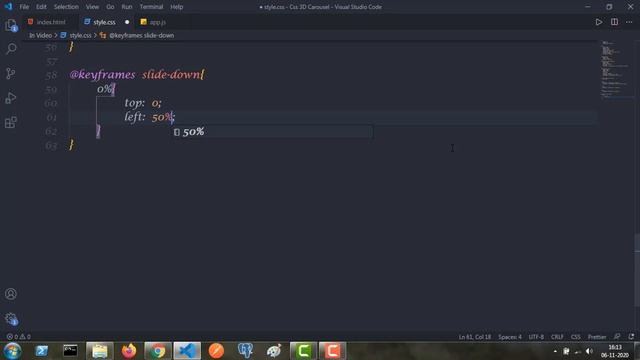Open the Windows Start button
Viewport: 640px width, 360px height.
coord(12,351)
